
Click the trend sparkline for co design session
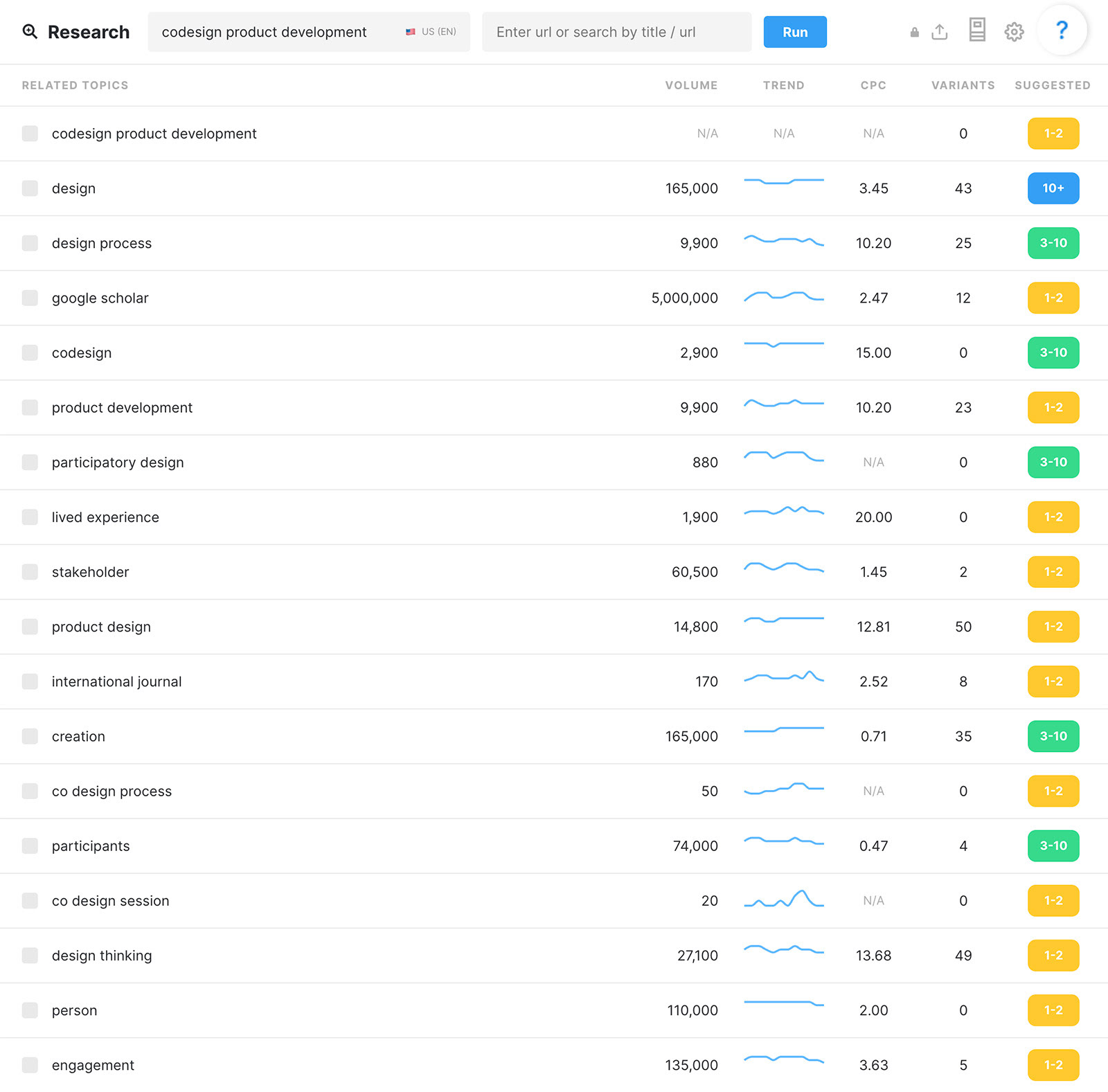(784, 899)
